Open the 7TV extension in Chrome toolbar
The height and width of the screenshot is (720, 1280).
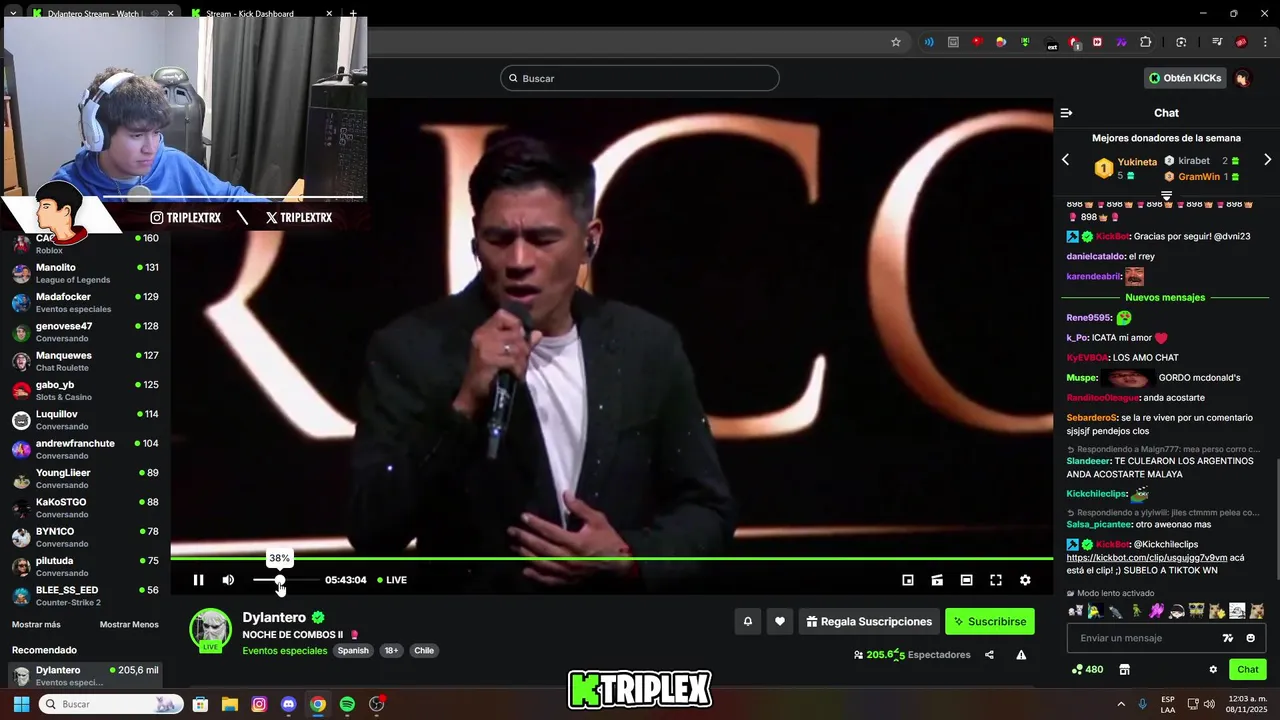coord(1121,42)
